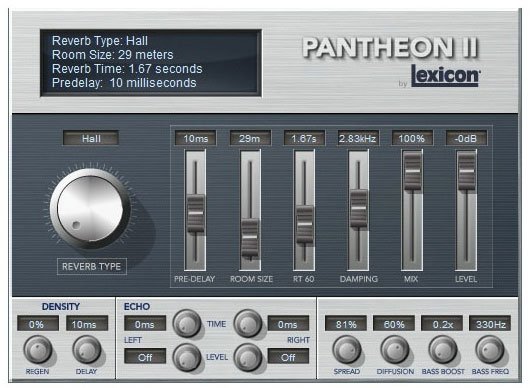Click the Lexicon logo
Screen dimensions: 532x388
pyautogui.click(x=445, y=75)
